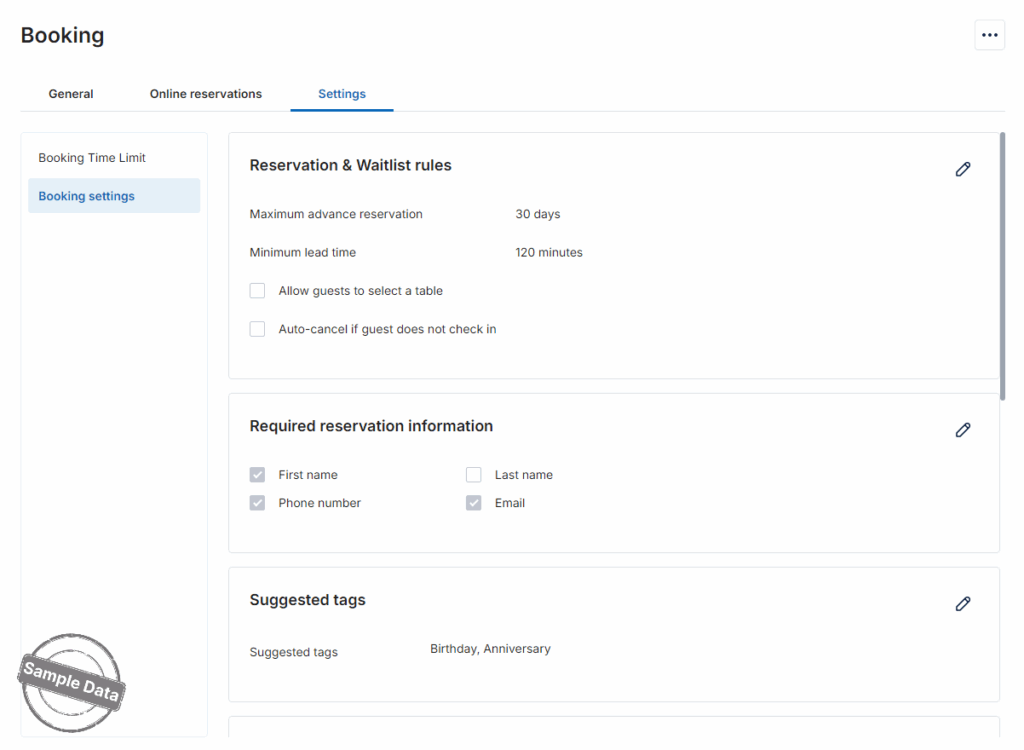1024x750 pixels.
Task: Click the Sample Data stamp badge
Action: [x=71, y=682]
